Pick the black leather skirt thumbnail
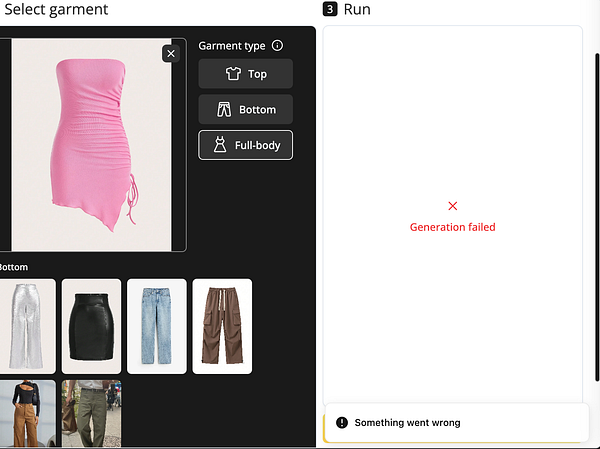The width and height of the screenshot is (600, 449). coord(91,326)
